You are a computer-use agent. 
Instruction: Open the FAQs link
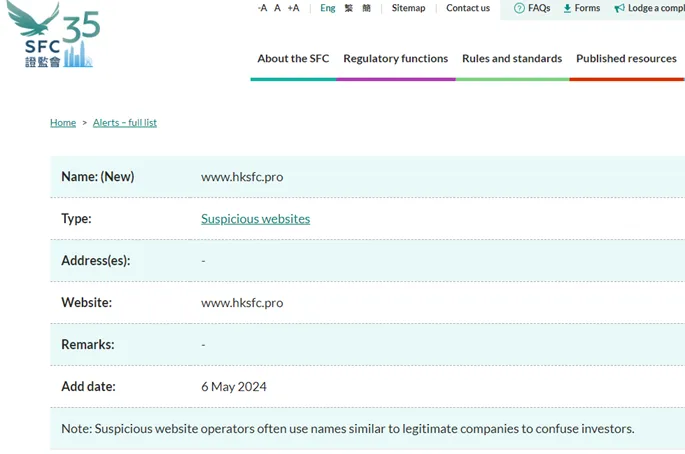point(539,8)
